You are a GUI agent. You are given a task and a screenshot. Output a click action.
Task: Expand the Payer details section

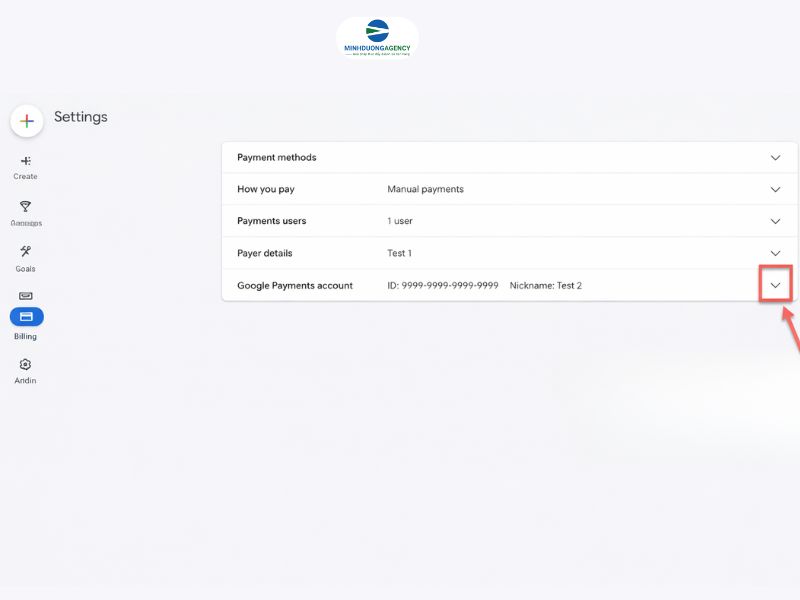[776, 253]
